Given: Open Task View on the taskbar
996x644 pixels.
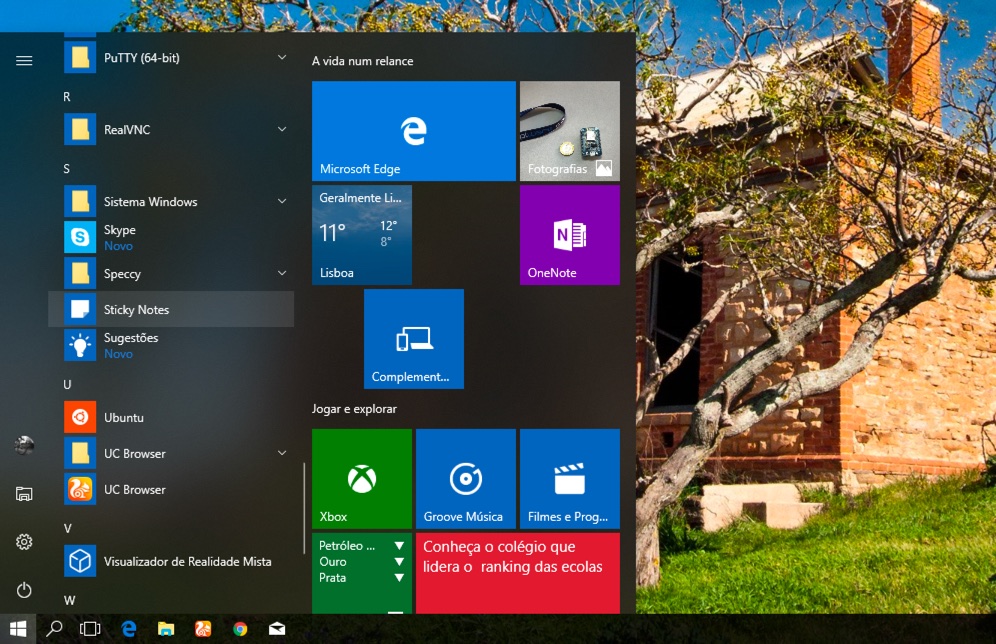Looking at the screenshot, I should pos(90,629).
